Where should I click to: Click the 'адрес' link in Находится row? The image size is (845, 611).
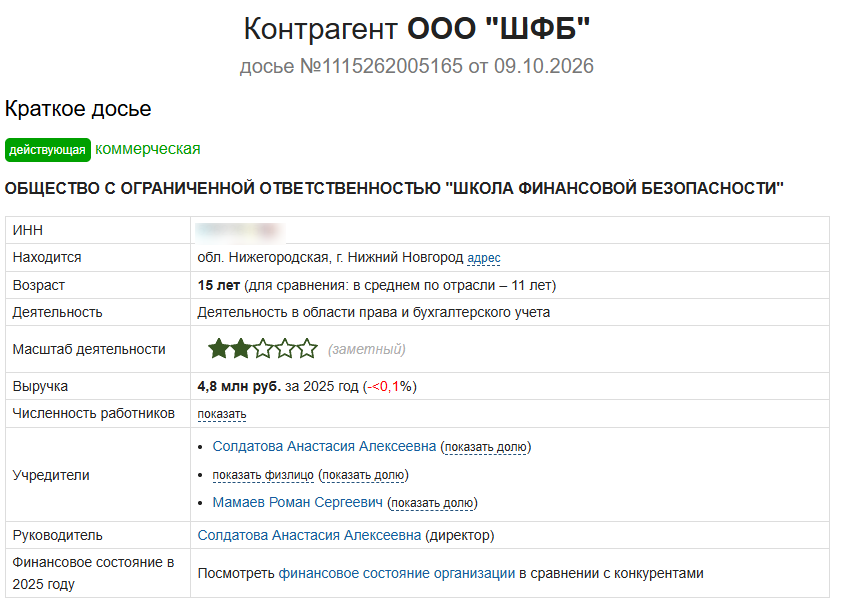point(483,258)
